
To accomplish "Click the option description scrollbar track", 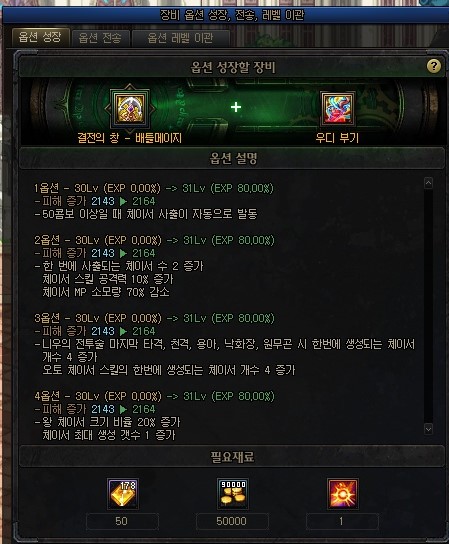I will click(428, 306).
